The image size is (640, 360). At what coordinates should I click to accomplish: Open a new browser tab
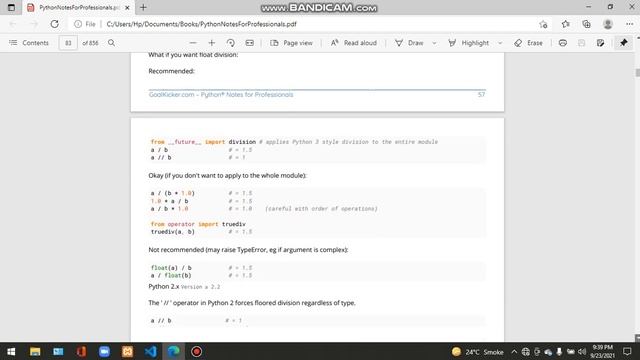[143, 7]
